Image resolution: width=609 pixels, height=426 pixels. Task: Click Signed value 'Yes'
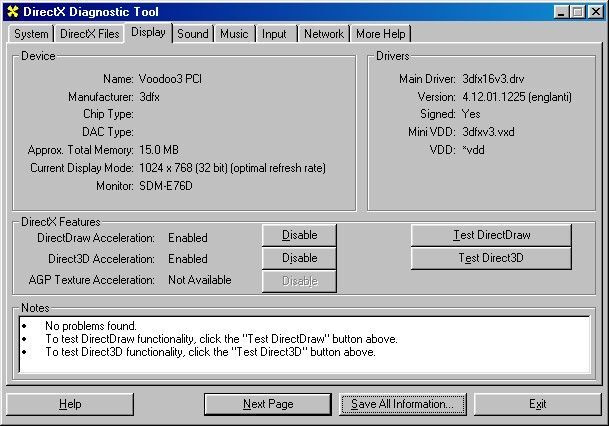pos(471,114)
